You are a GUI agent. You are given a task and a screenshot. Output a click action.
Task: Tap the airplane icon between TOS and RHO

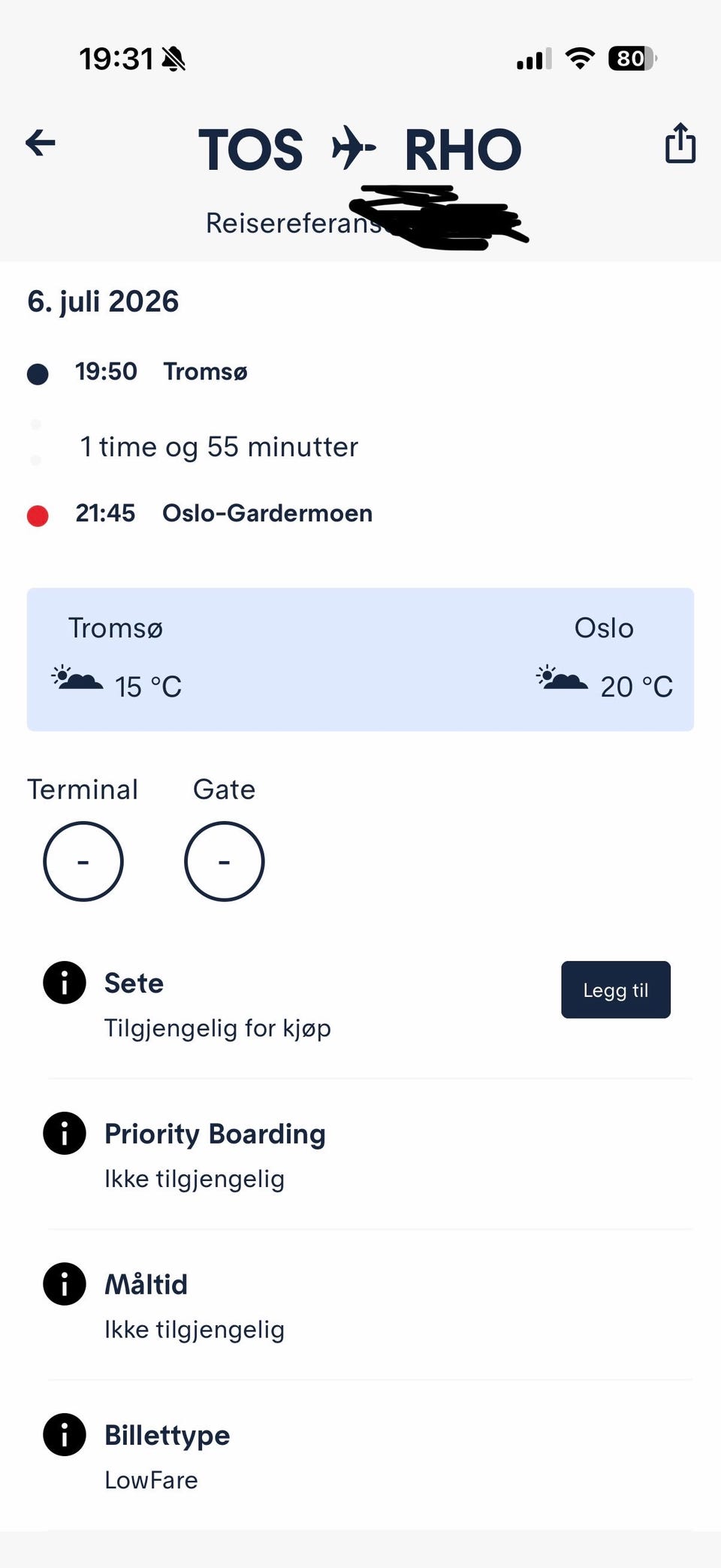pos(353,147)
